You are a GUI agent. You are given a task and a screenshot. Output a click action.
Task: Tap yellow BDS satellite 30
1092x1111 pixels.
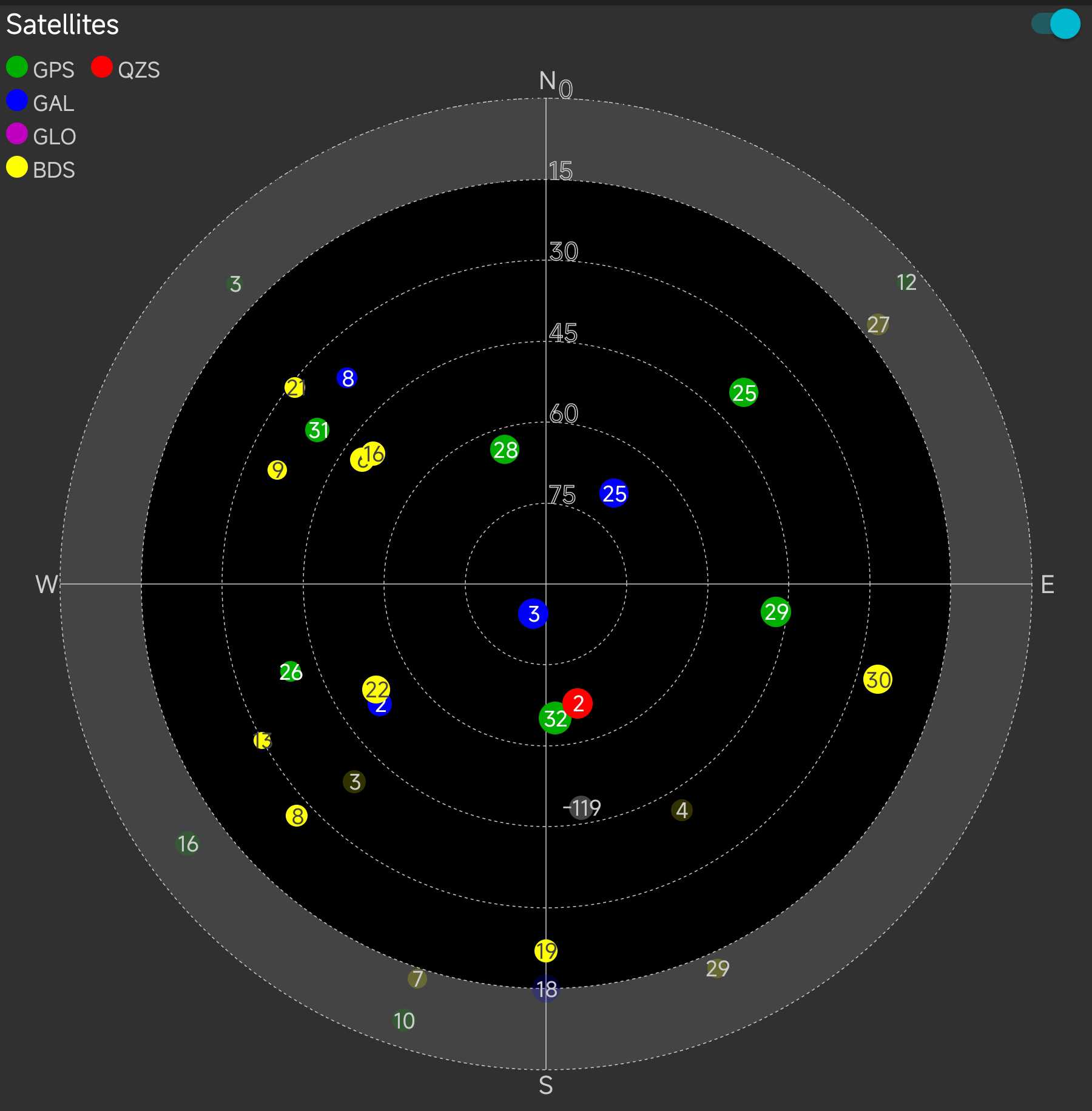[x=878, y=680]
